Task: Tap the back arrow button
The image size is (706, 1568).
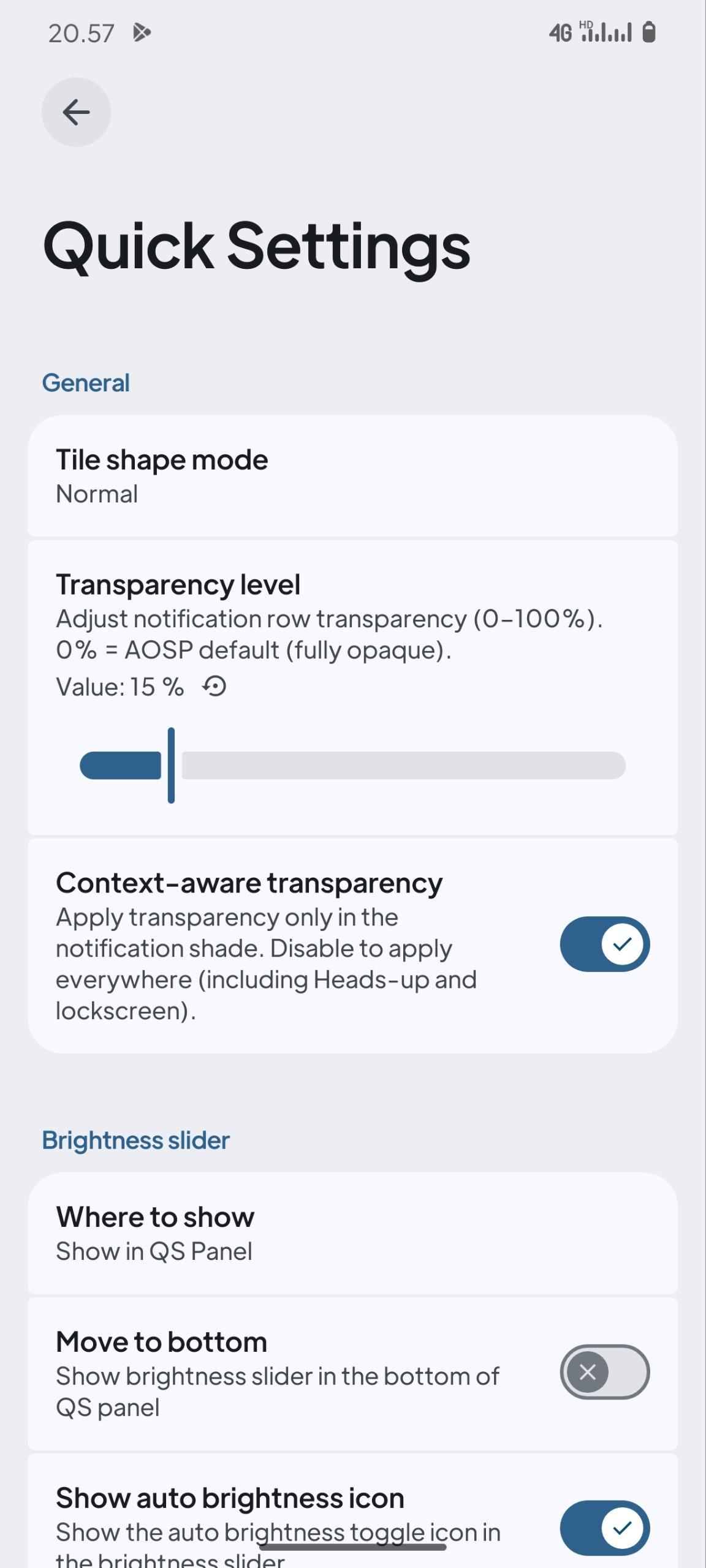Action: pos(76,112)
